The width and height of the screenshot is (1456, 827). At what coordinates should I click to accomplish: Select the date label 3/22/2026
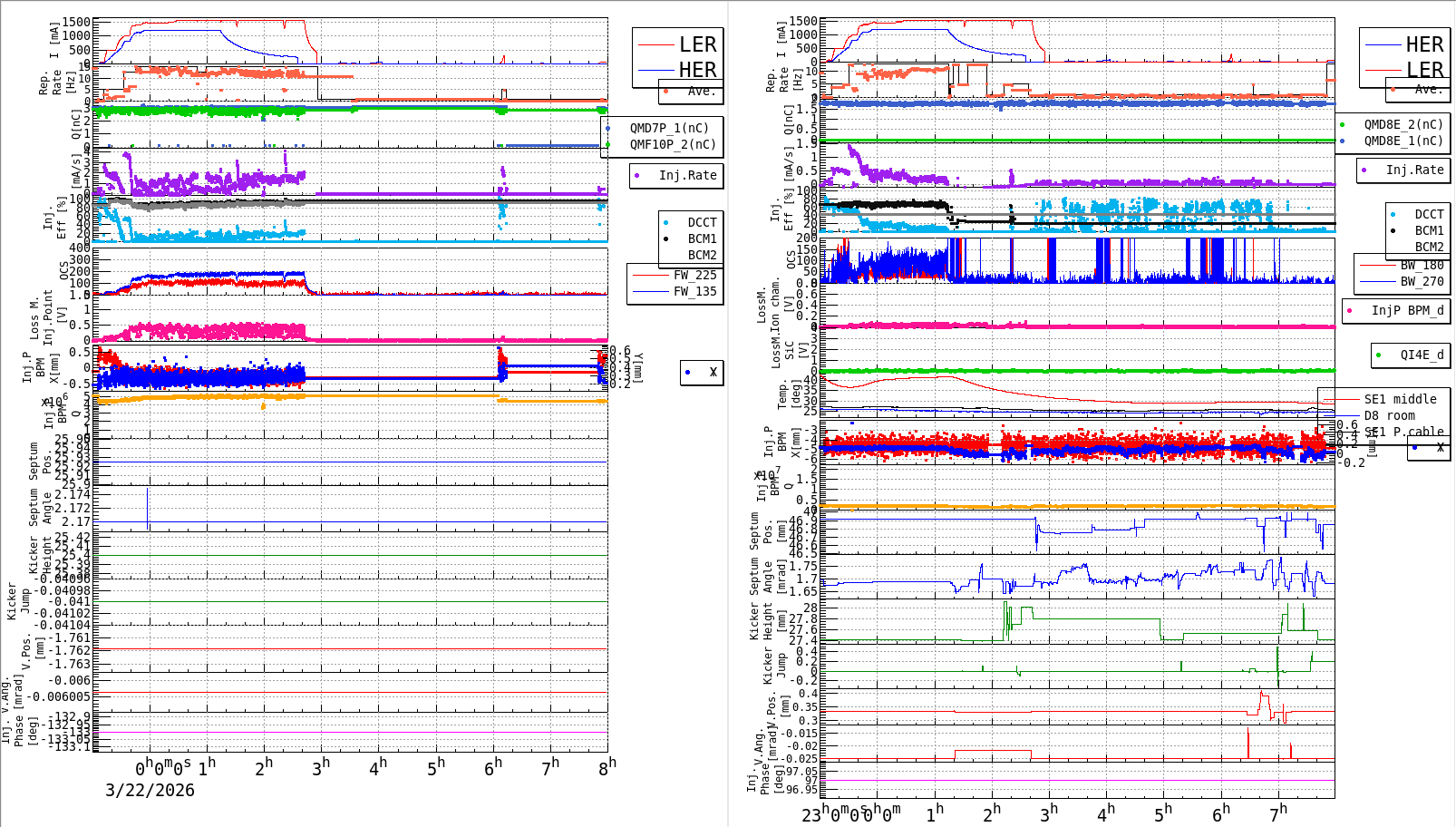[x=150, y=790]
